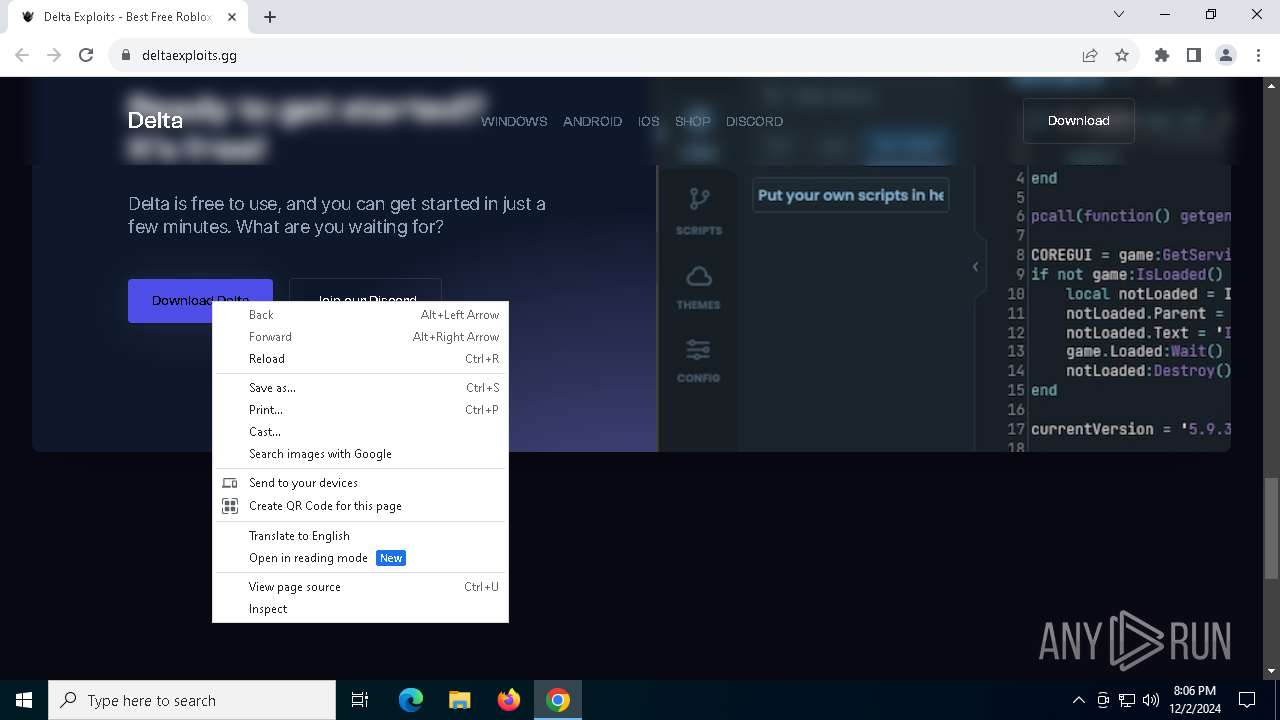Open the WINDOWS nav link
Image resolution: width=1280 pixels, height=720 pixels.
514,121
